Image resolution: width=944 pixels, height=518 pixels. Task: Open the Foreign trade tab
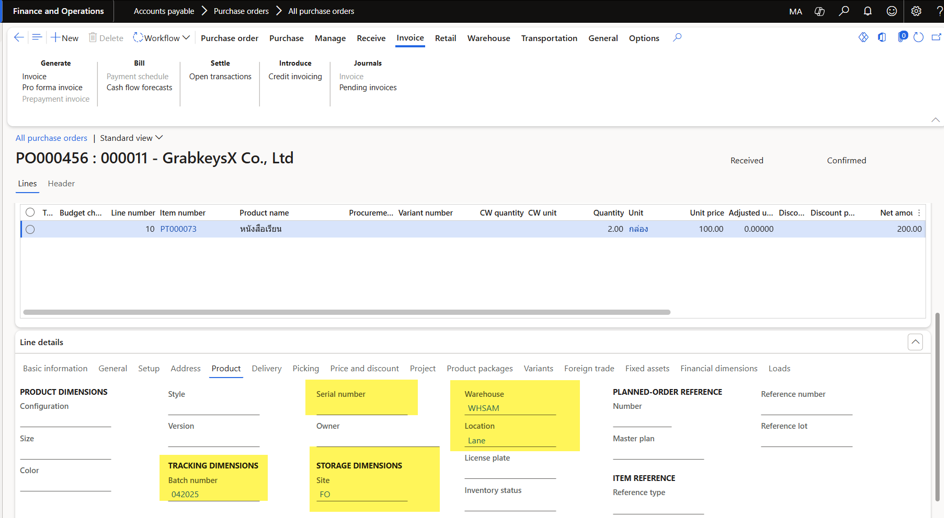(589, 368)
